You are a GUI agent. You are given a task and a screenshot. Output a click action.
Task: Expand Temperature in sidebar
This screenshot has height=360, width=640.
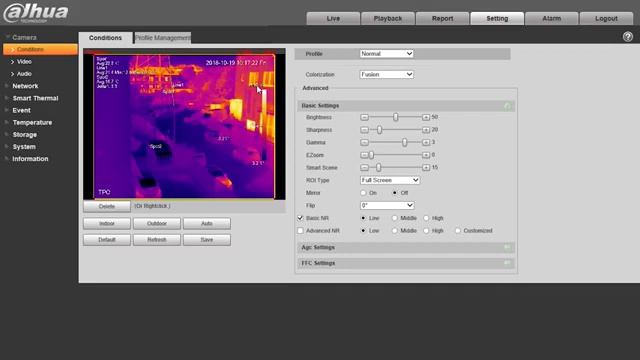pyautogui.click(x=32, y=122)
